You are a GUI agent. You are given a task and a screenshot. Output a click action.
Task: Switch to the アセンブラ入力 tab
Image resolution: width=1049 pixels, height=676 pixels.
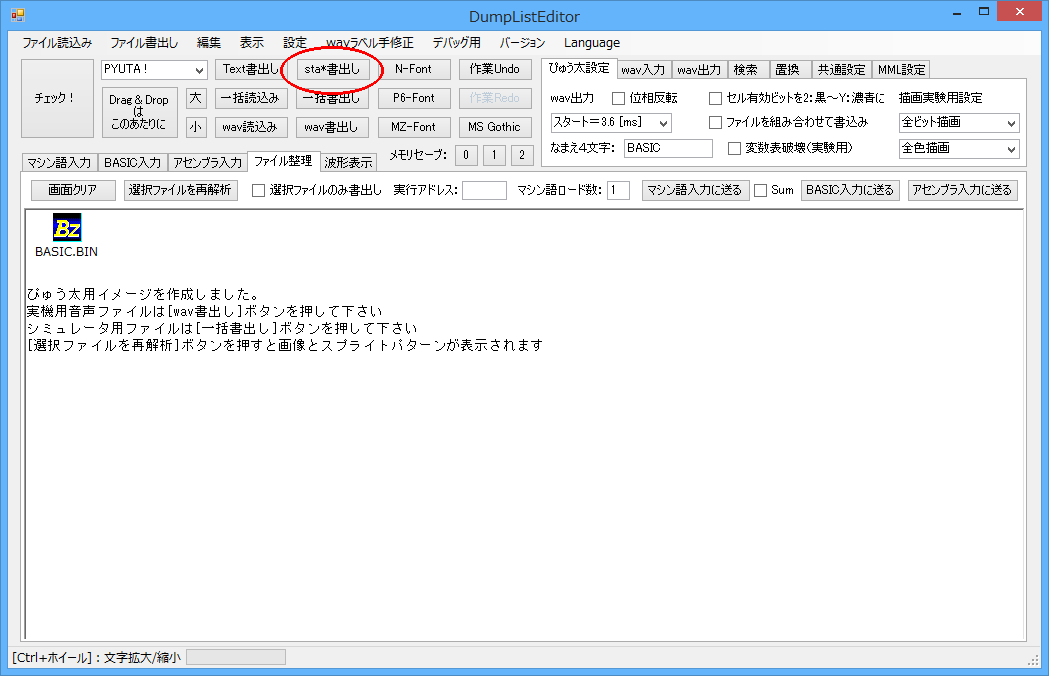[207, 163]
